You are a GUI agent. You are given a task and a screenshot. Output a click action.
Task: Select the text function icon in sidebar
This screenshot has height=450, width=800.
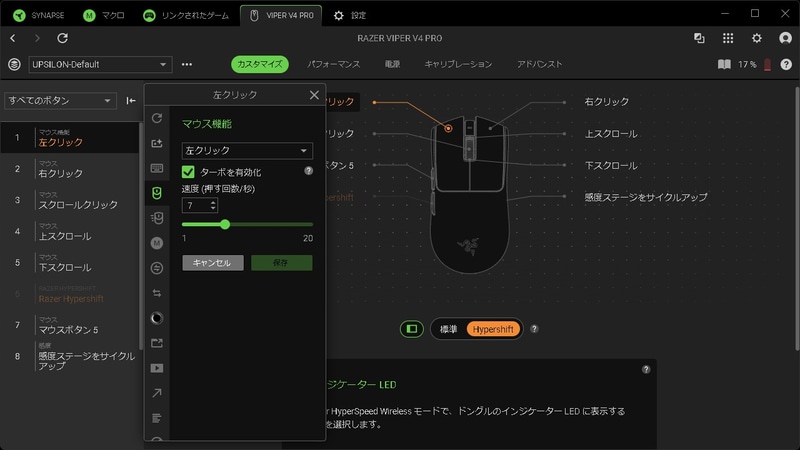(157, 418)
